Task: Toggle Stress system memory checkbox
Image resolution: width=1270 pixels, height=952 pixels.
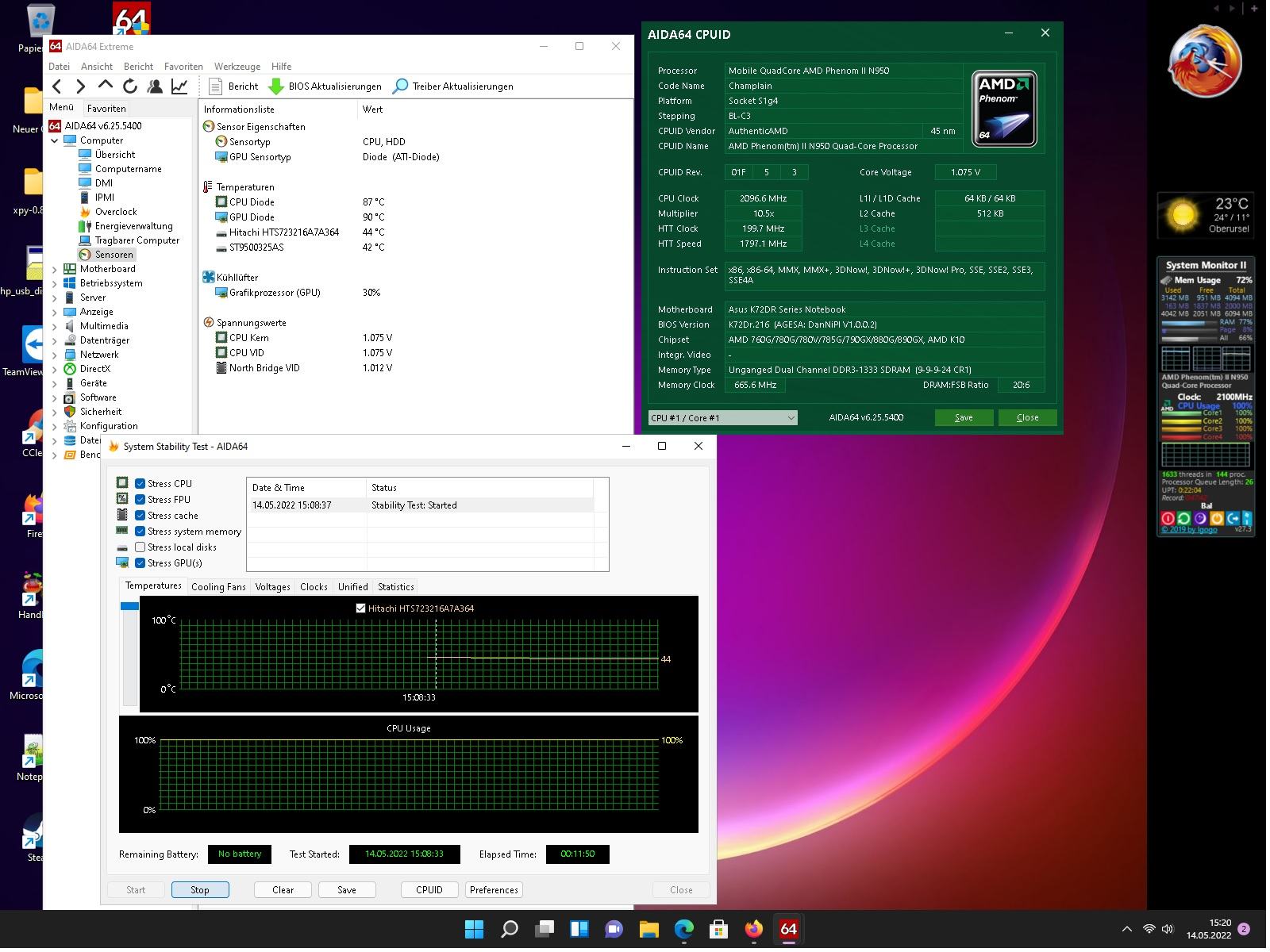Action: click(x=140, y=532)
